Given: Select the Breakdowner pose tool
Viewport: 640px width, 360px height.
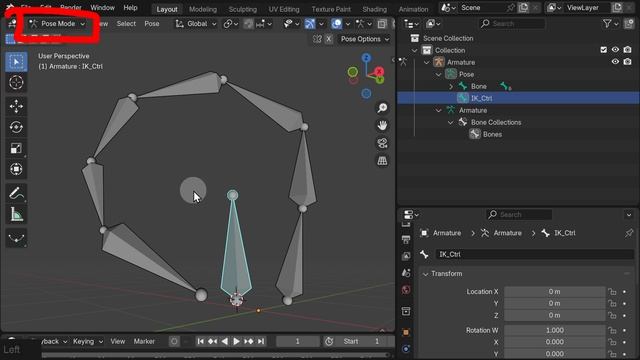Looking at the screenshot, I should pos(16,238).
